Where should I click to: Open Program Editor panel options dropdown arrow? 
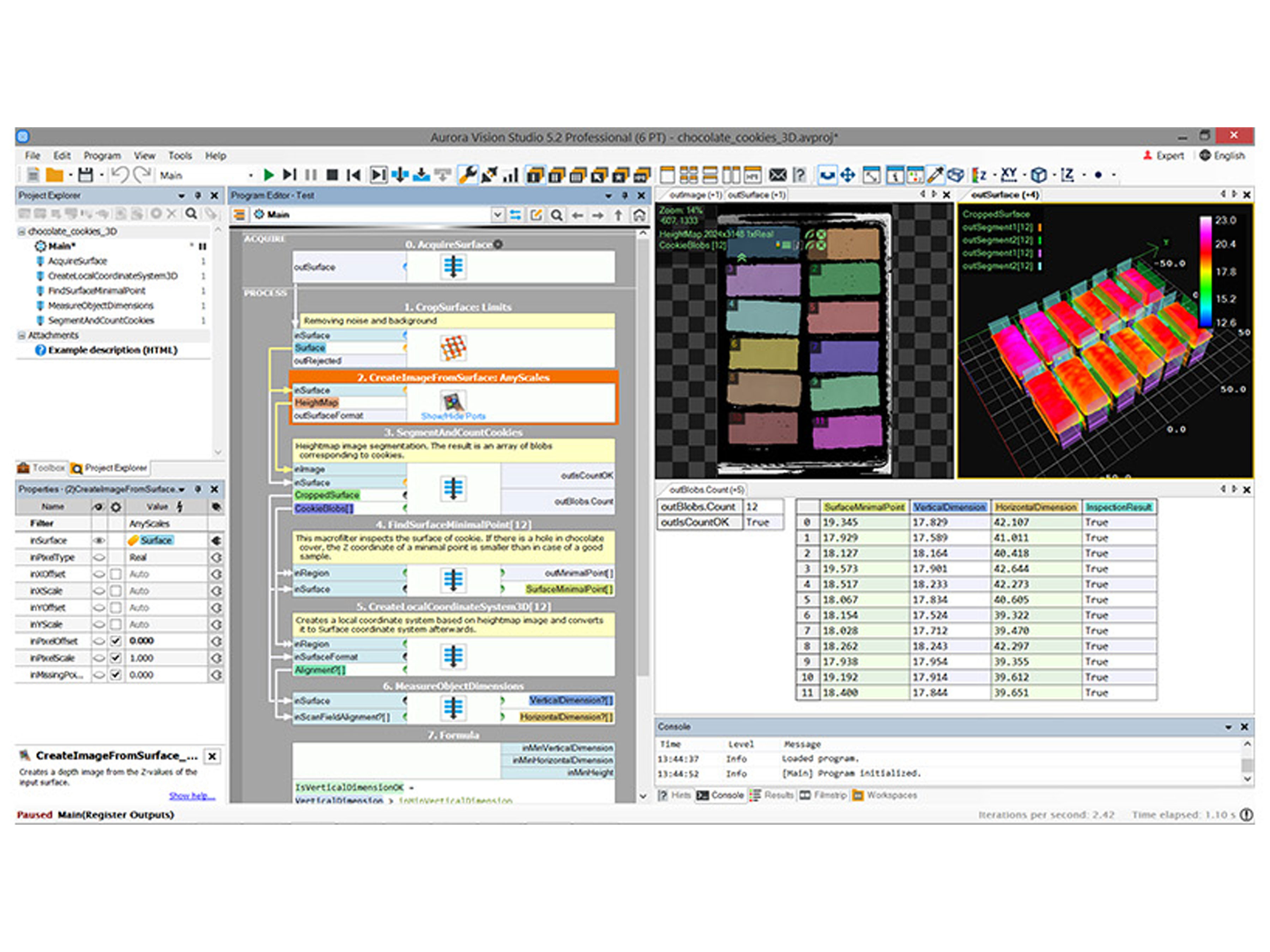click(609, 196)
